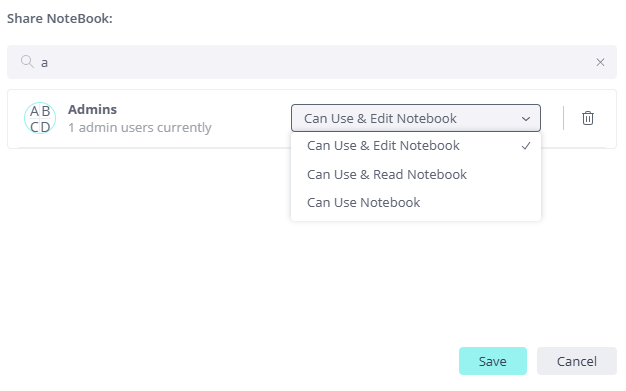
Task: Delete Admins share with trash icon
Action: point(588,118)
